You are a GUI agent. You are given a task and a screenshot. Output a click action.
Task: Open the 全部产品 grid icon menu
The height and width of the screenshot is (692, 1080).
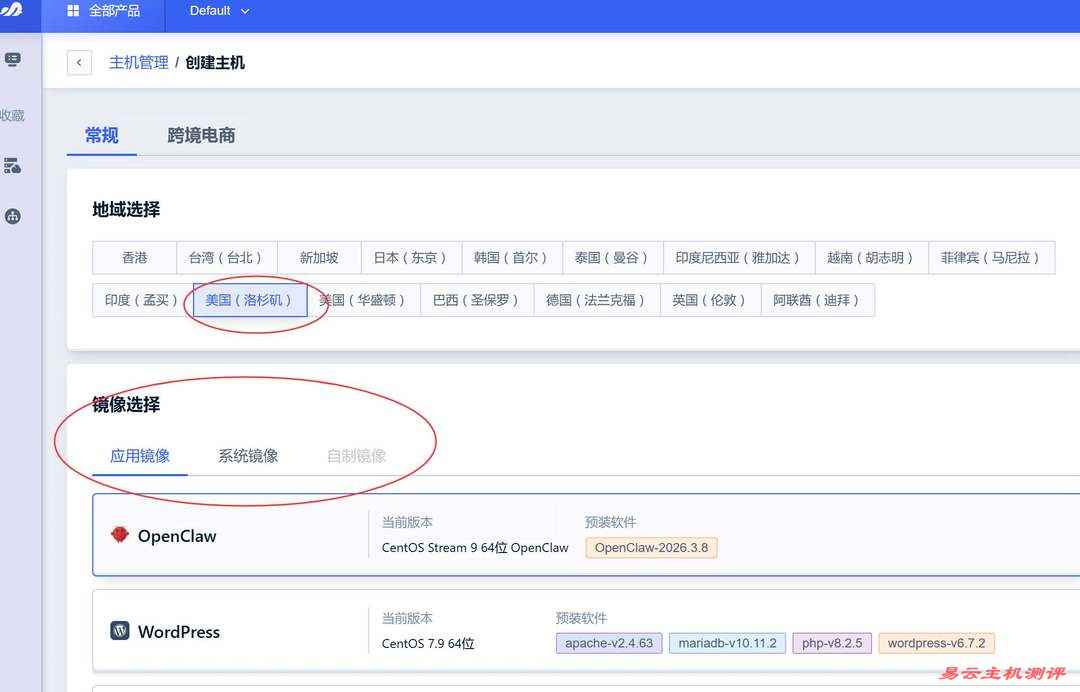73,11
